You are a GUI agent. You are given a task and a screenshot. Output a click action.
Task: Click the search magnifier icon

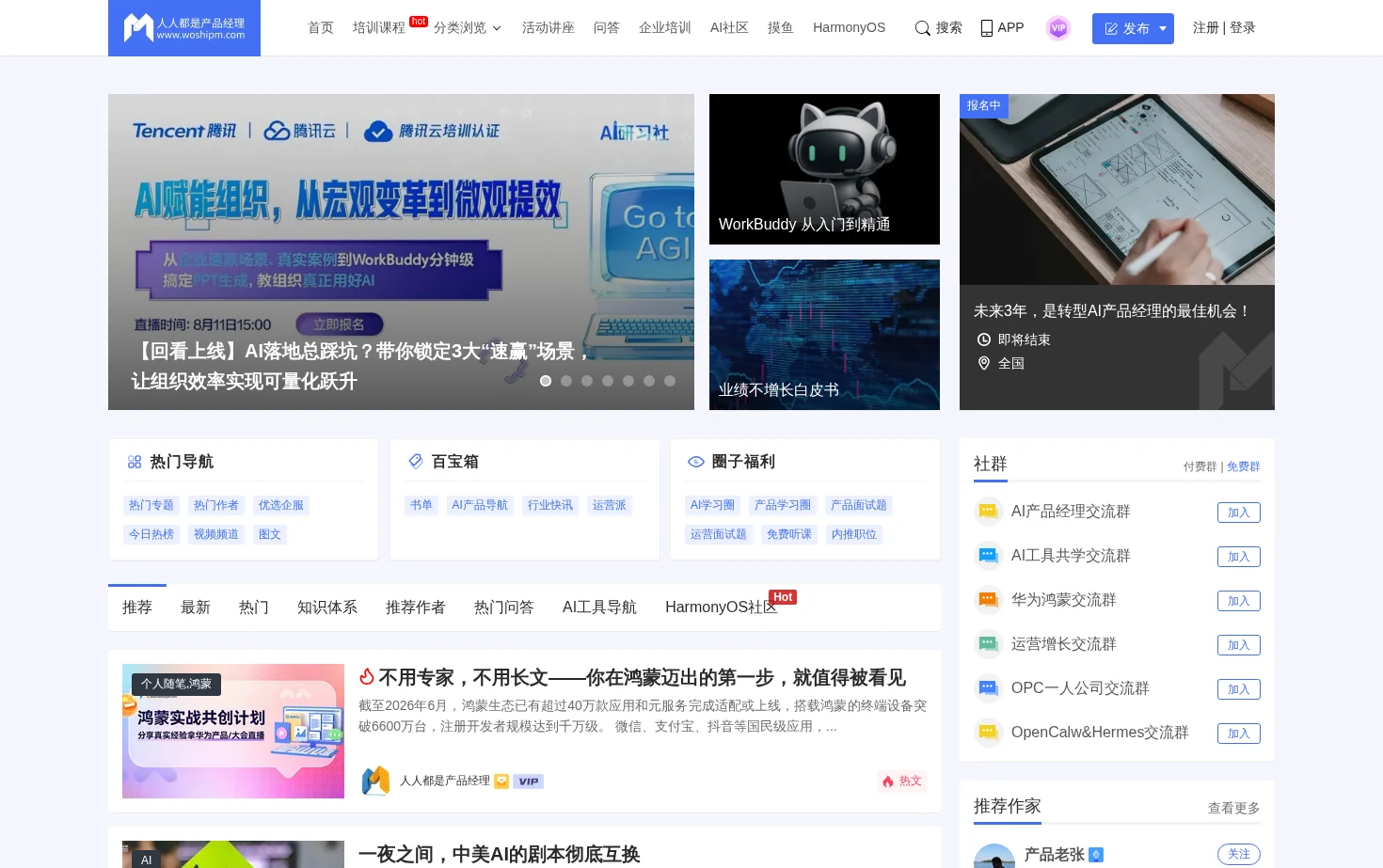pos(922,28)
